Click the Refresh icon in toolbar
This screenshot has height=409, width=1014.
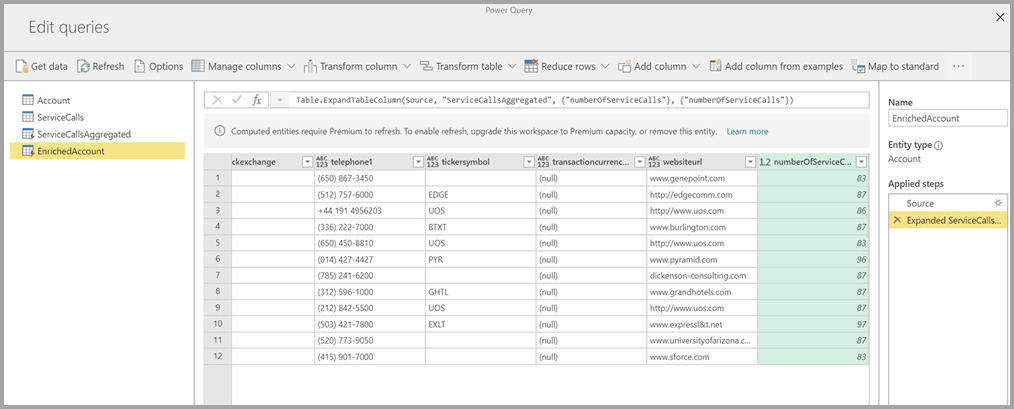[x=83, y=66]
